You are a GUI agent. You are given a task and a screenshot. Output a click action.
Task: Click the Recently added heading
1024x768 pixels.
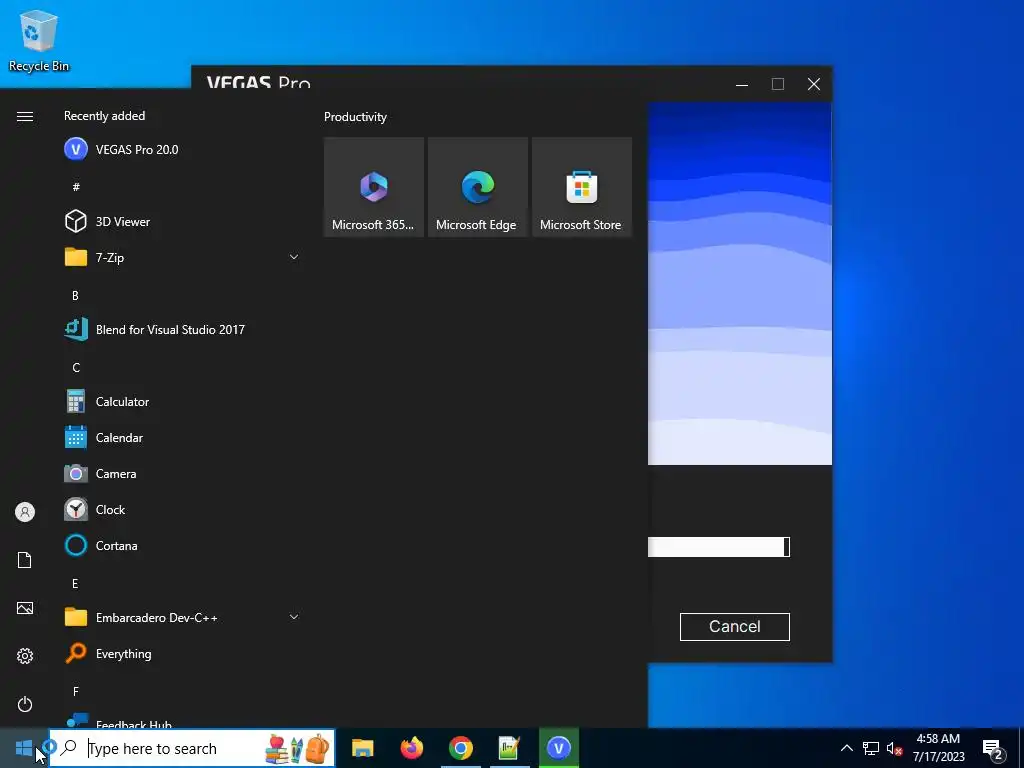(104, 116)
